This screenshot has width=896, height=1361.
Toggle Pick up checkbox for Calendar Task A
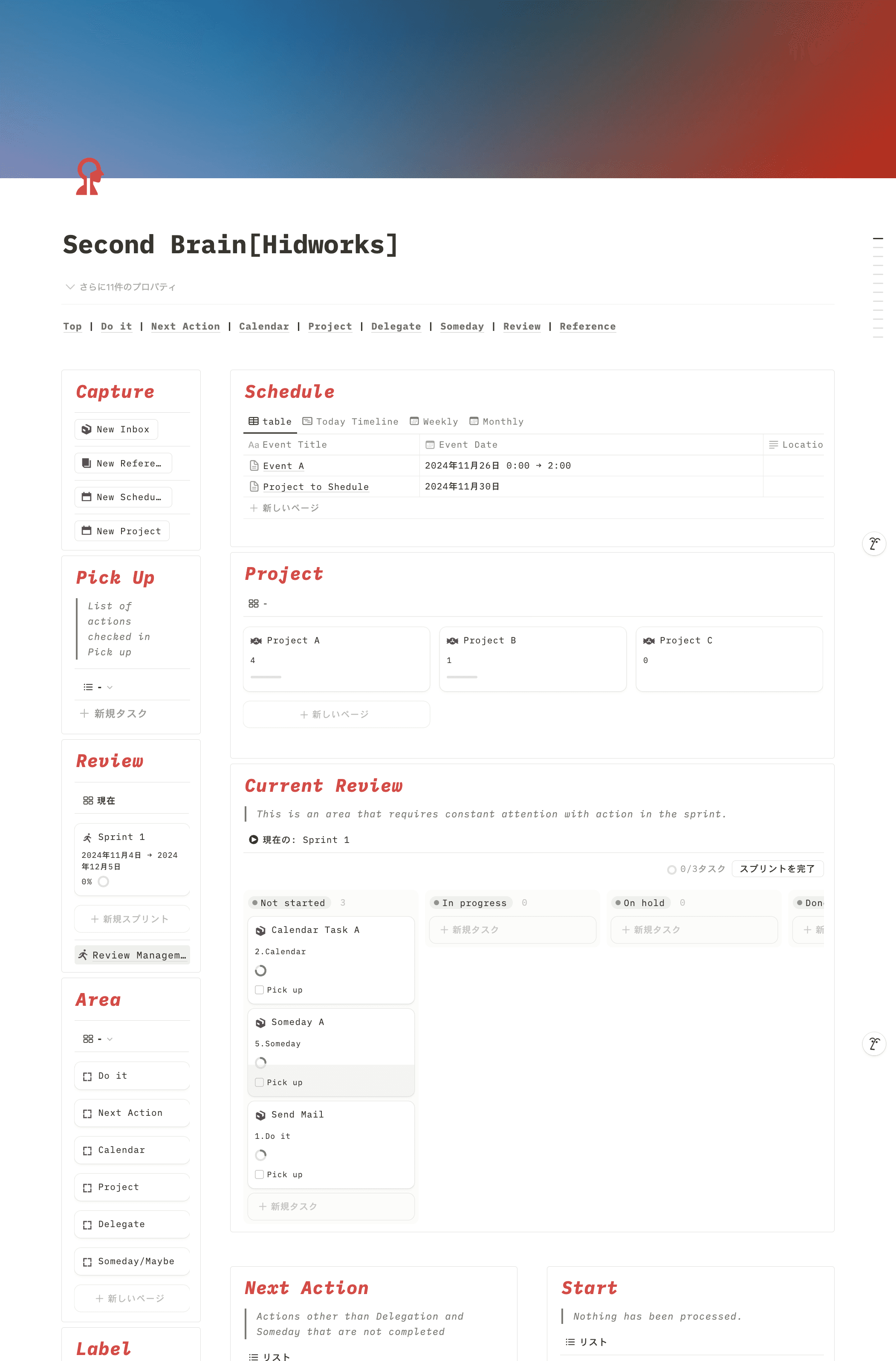(x=259, y=990)
